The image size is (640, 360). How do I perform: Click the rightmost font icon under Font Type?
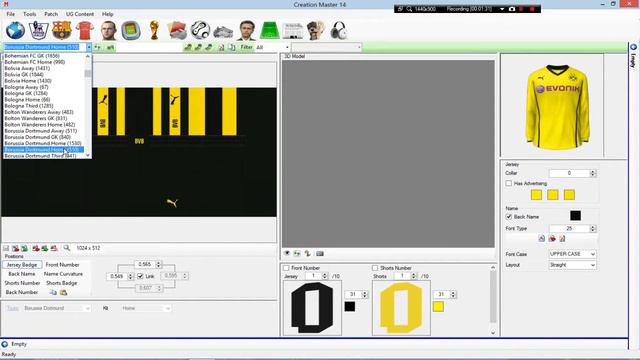(562, 238)
